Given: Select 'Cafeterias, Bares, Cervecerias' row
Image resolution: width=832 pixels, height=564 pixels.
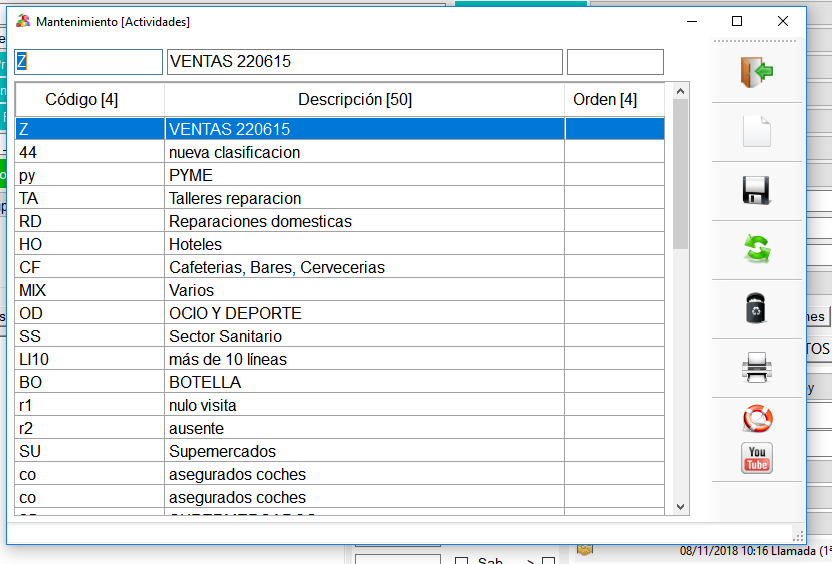Looking at the screenshot, I should (340, 267).
